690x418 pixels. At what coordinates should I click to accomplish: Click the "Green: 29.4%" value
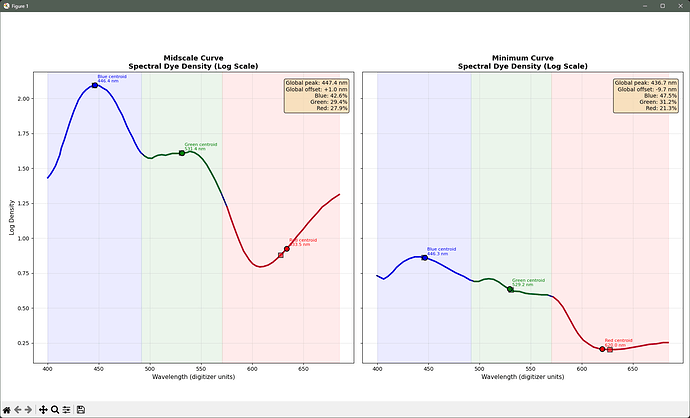329,102
